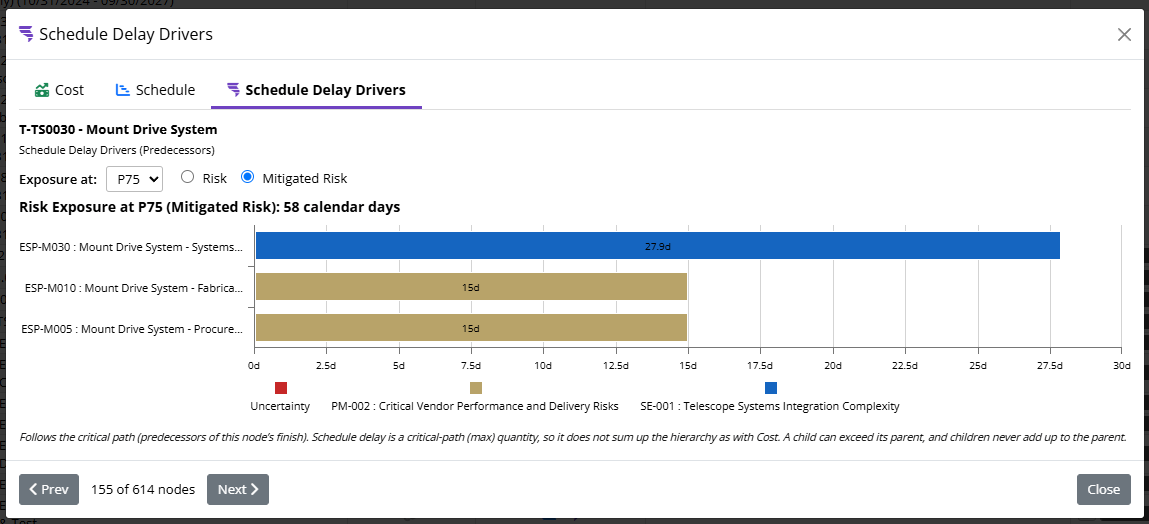Select the Risk radio button

188,177
